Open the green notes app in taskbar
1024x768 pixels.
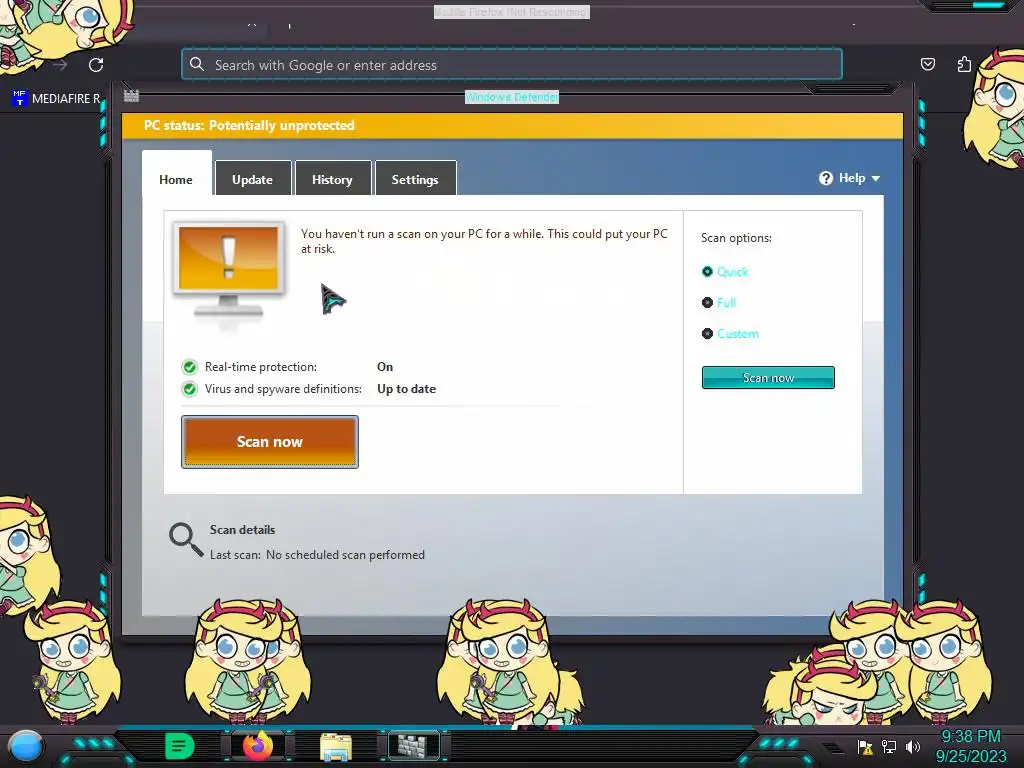click(180, 746)
